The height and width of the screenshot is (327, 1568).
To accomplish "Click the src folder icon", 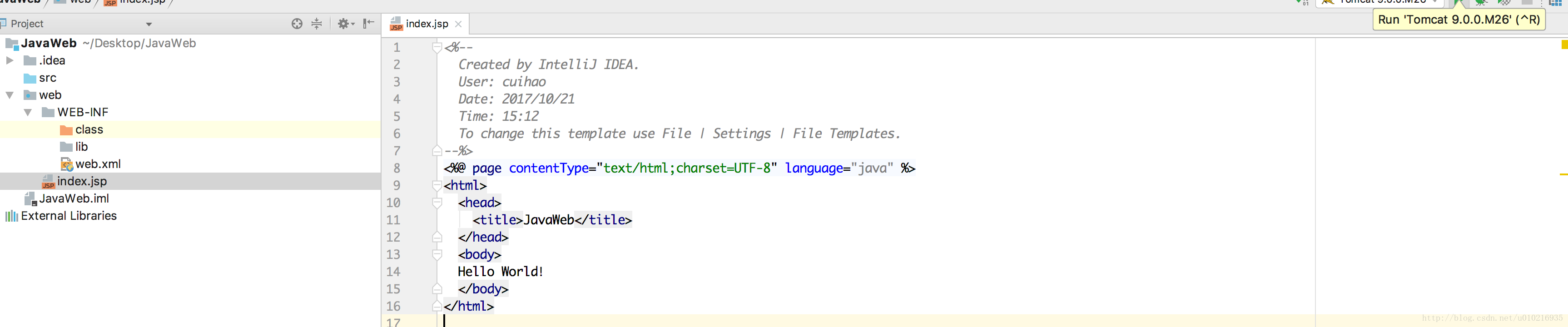I will (x=30, y=78).
